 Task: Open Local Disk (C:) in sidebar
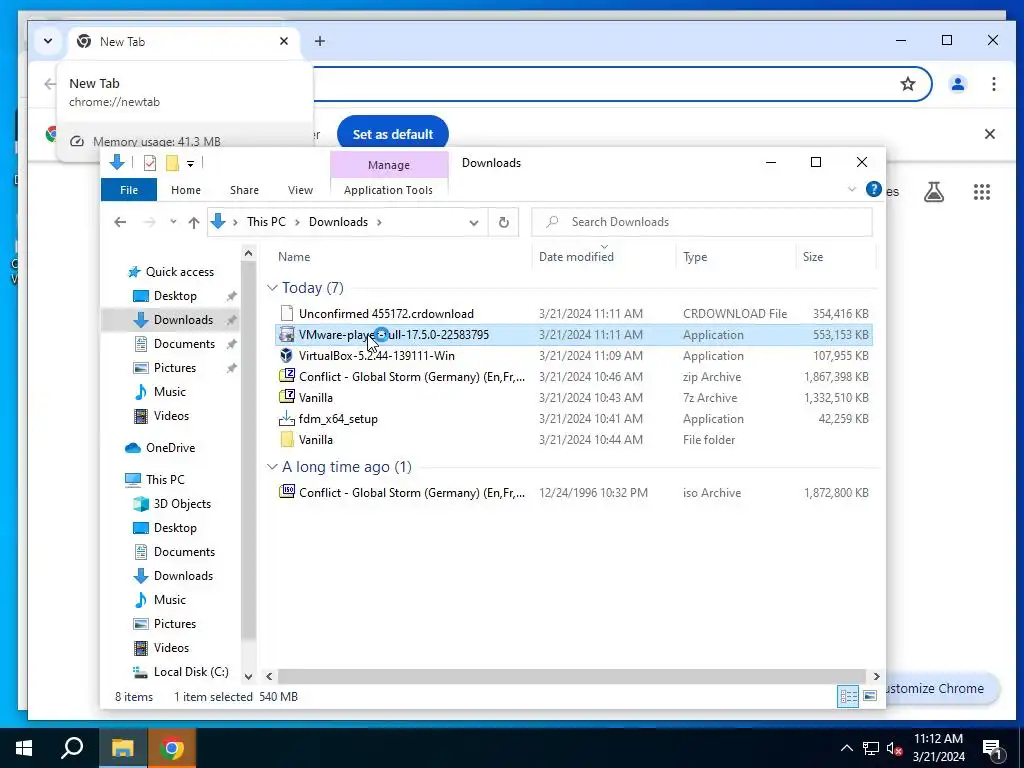[191, 671]
